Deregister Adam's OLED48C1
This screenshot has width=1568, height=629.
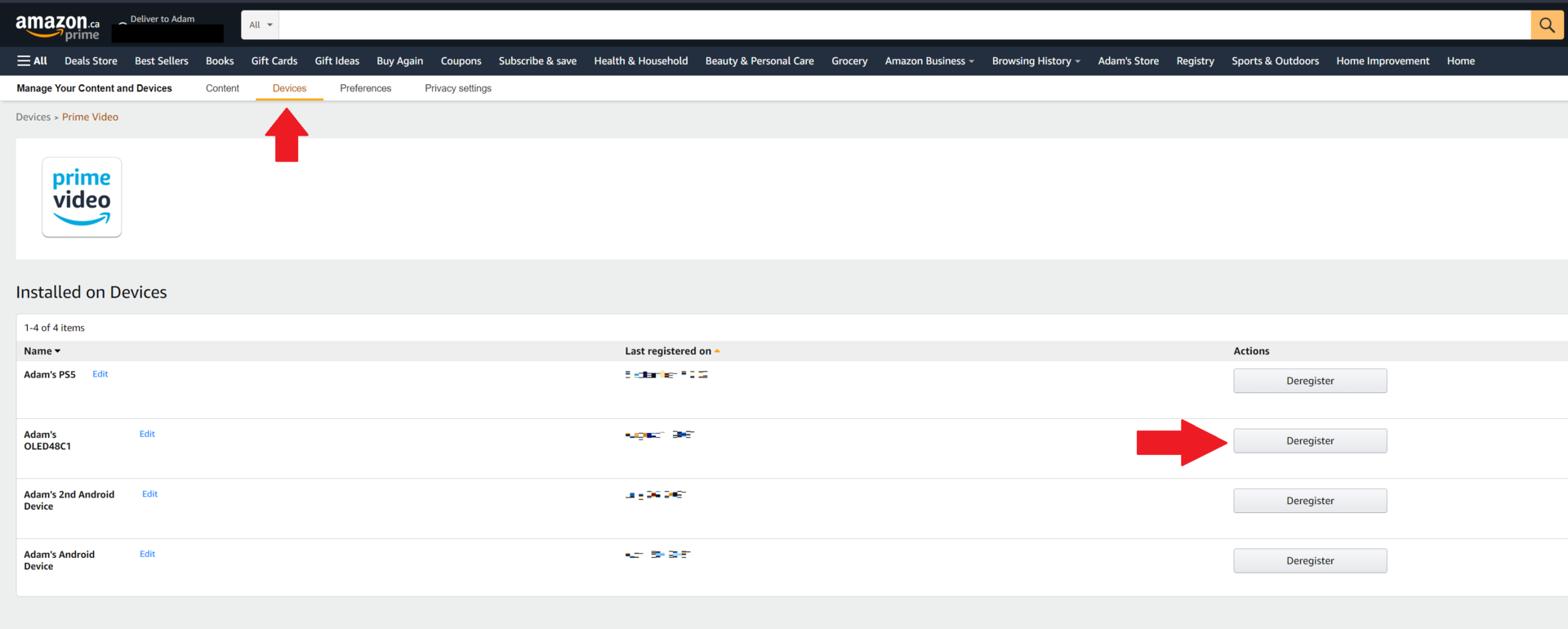click(1310, 441)
